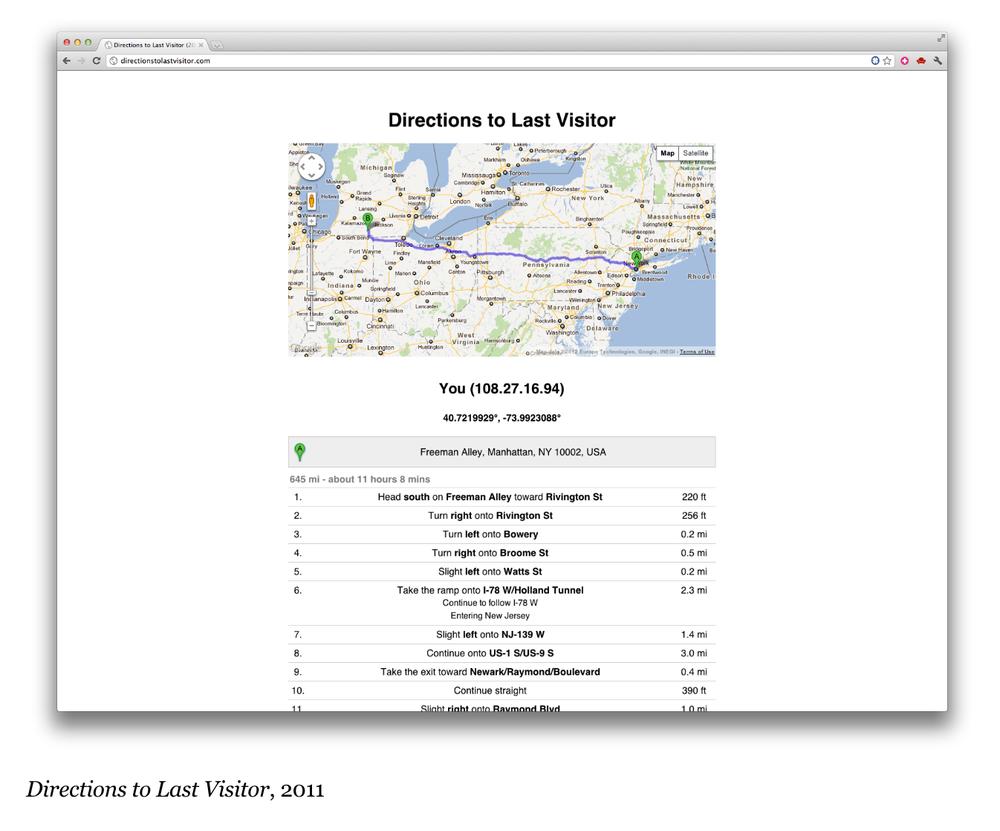Screen dimensions: 1000x831
Task: Select step 9 exit toward Newark/Raymond/Boulevard
Action: point(502,672)
